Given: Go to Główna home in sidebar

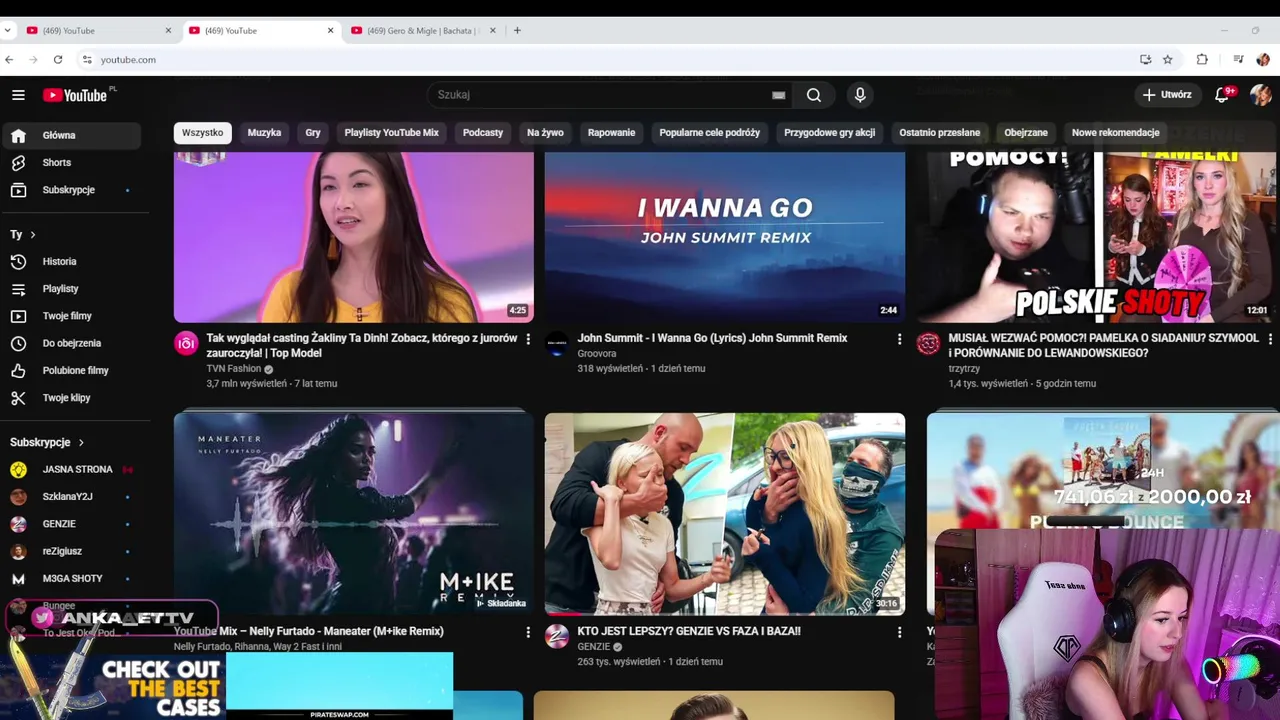Looking at the screenshot, I should click(72, 135).
